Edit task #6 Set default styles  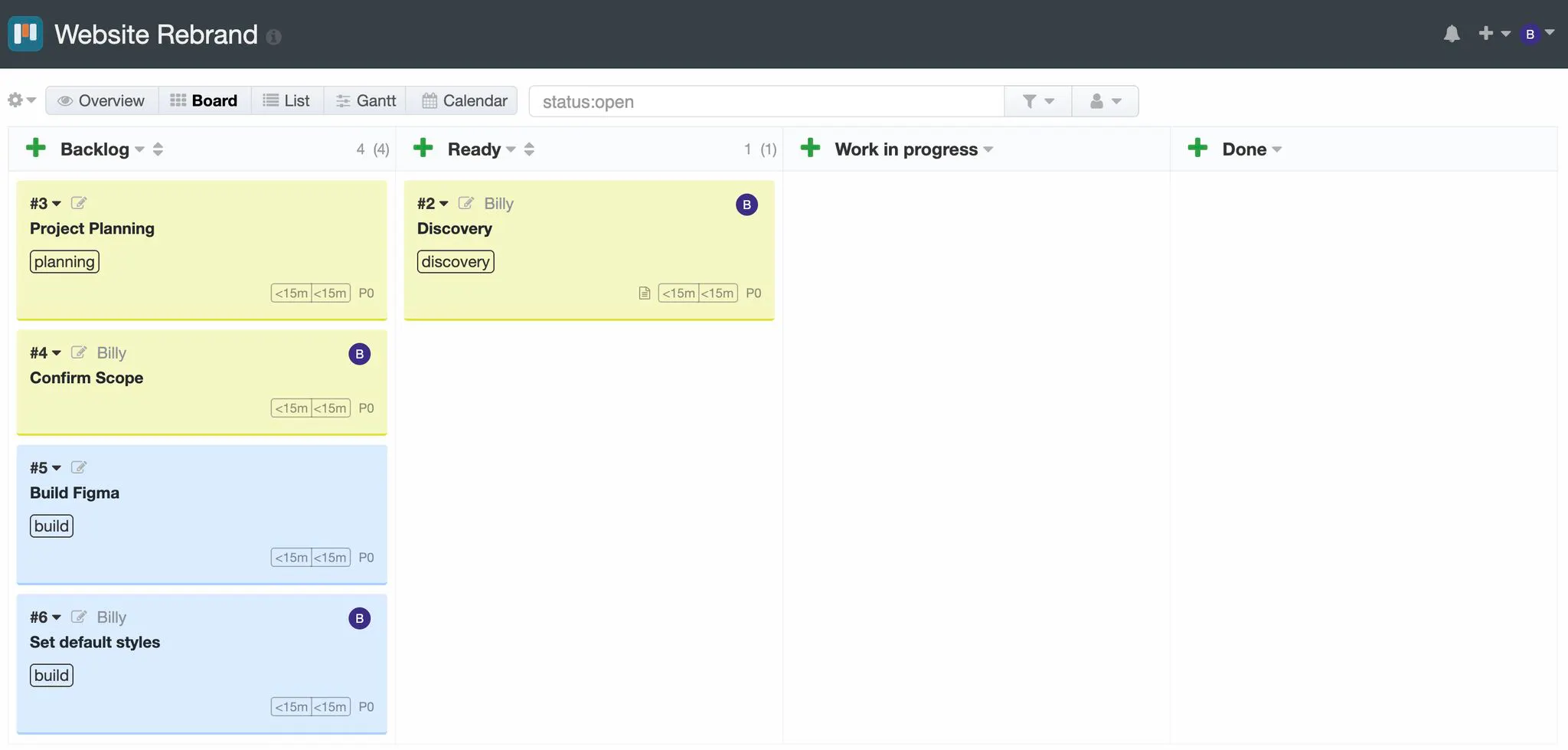[79, 617]
